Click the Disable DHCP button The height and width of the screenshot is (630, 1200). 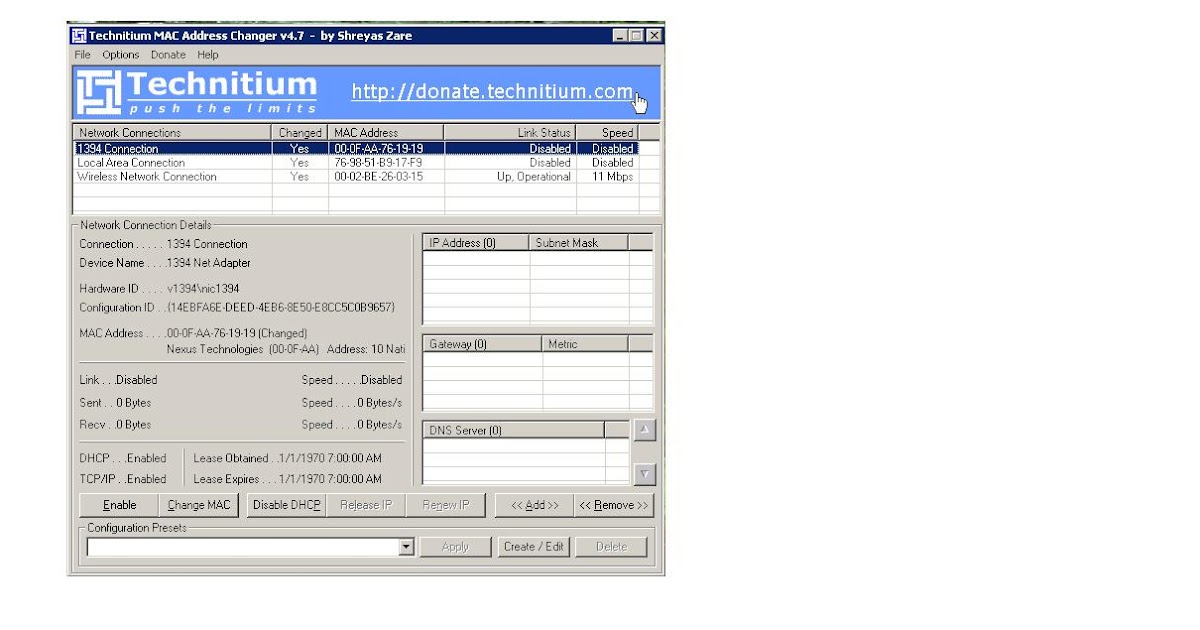pos(287,505)
